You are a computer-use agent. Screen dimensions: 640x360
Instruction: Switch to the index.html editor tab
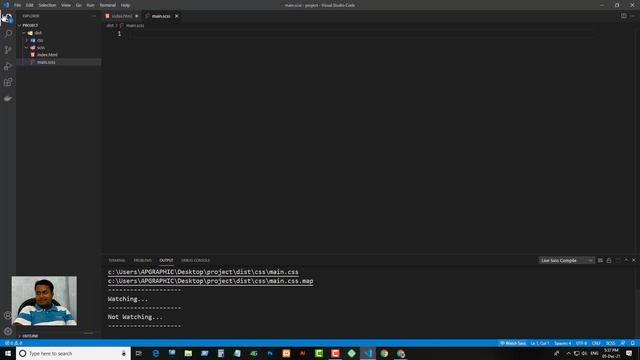pyautogui.click(x=122, y=16)
